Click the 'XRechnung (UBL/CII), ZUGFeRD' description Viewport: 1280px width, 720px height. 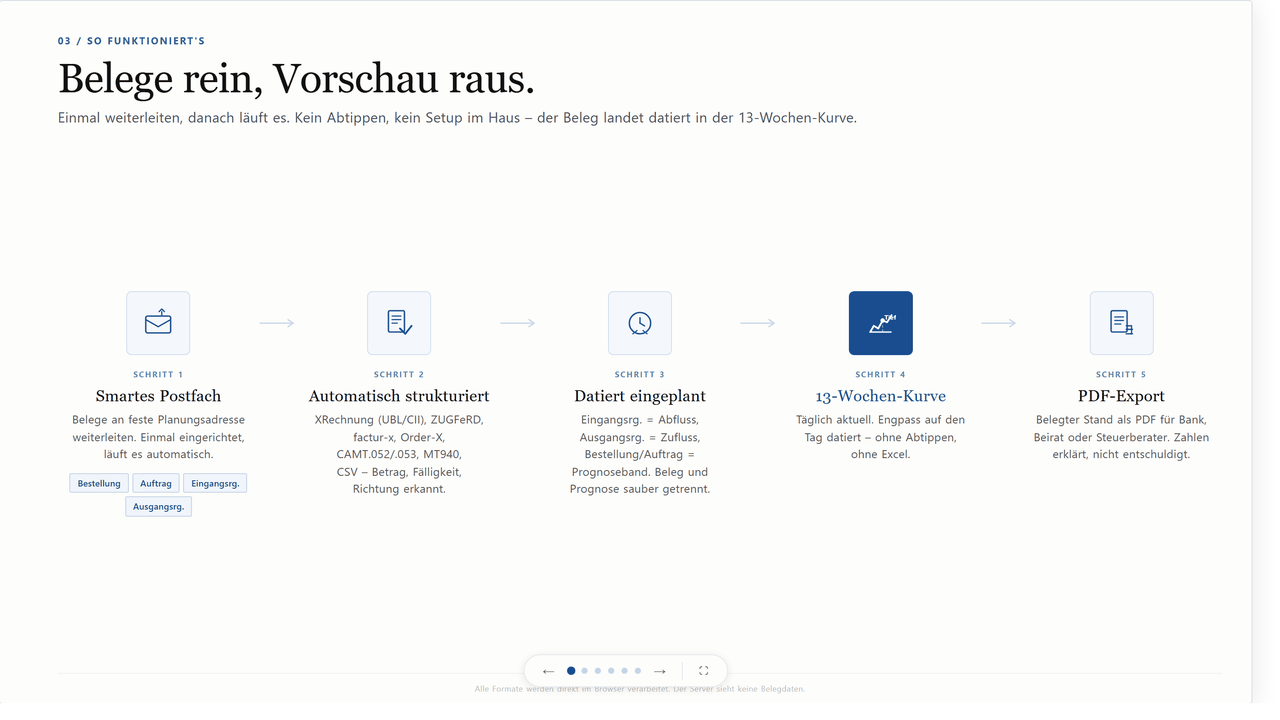coord(399,455)
